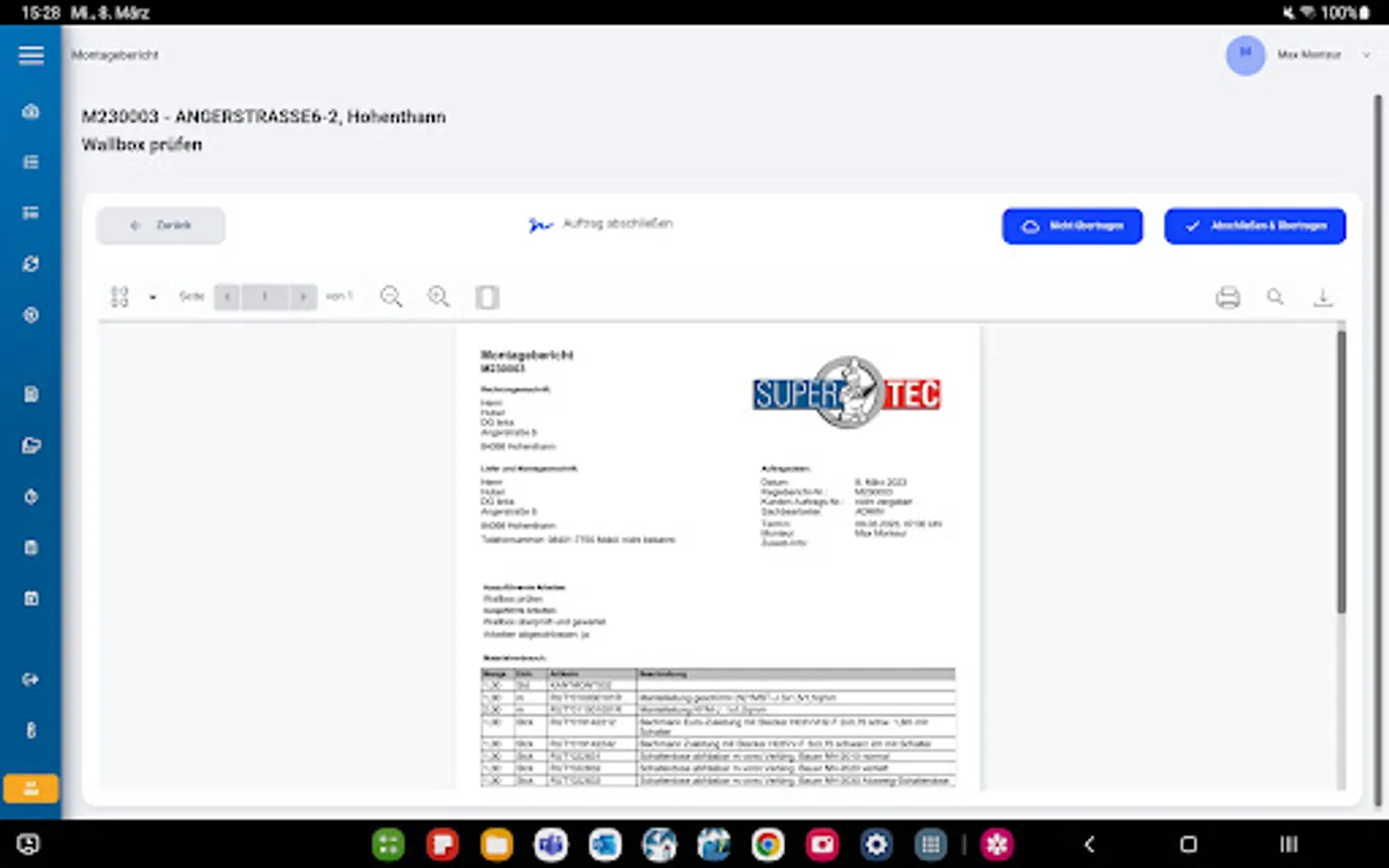Open Outlook from the taskbar

click(605, 845)
